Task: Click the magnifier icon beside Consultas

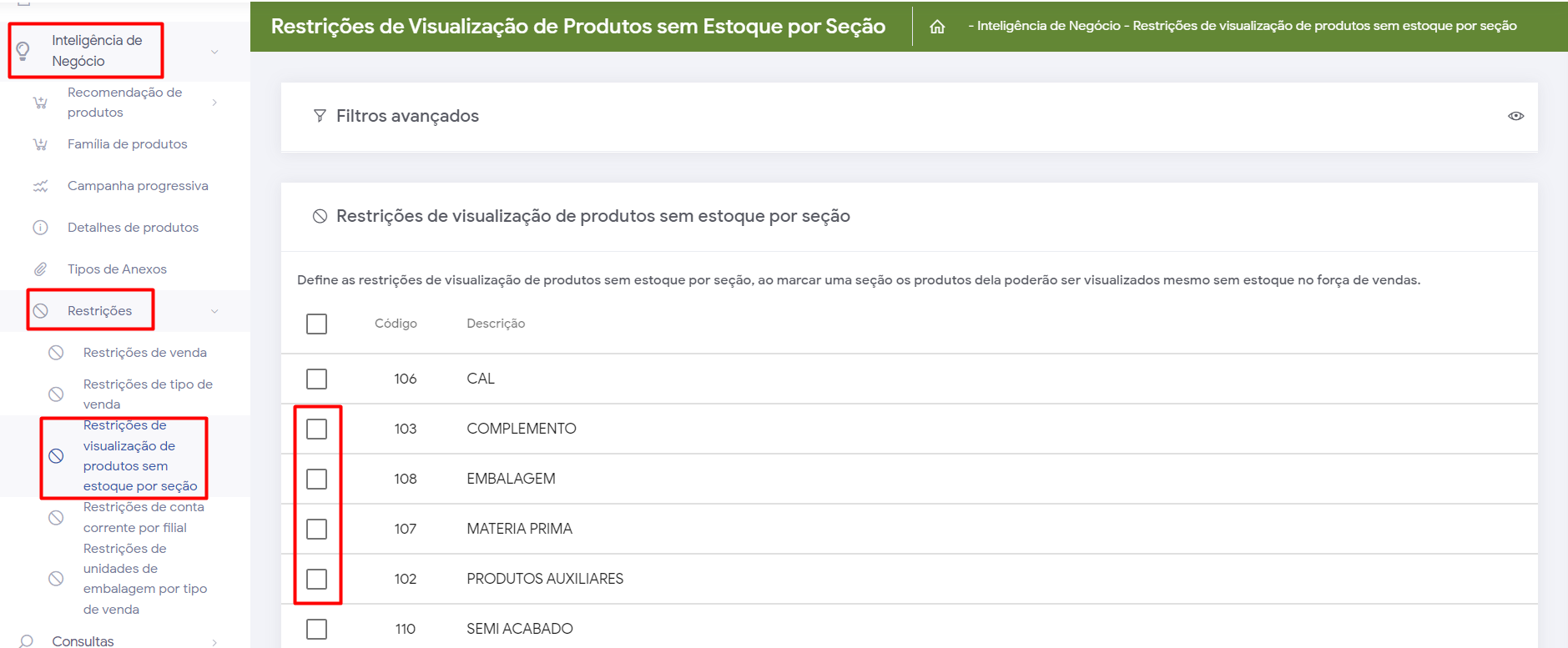Action: pos(27,640)
